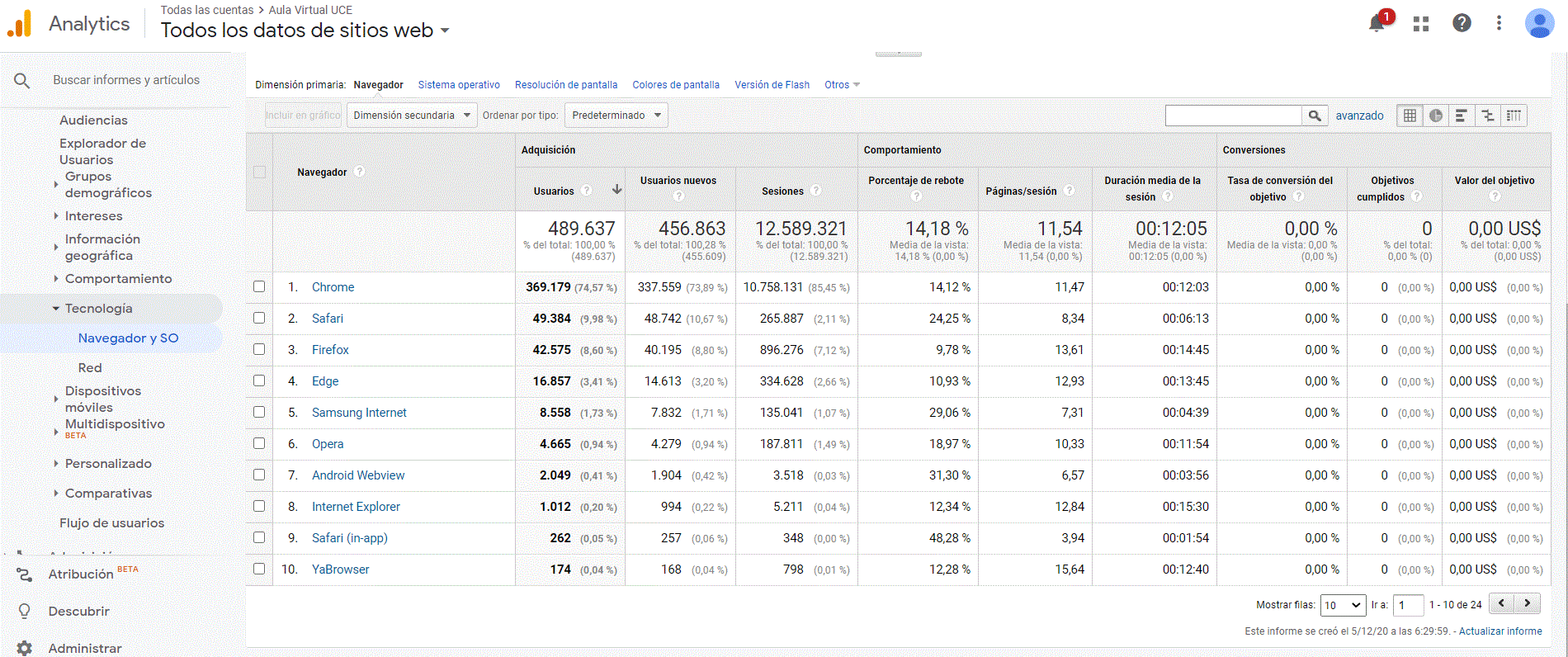Check the YaBrowser row checkbox
The height and width of the screenshot is (657, 1568).
coord(259,569)
